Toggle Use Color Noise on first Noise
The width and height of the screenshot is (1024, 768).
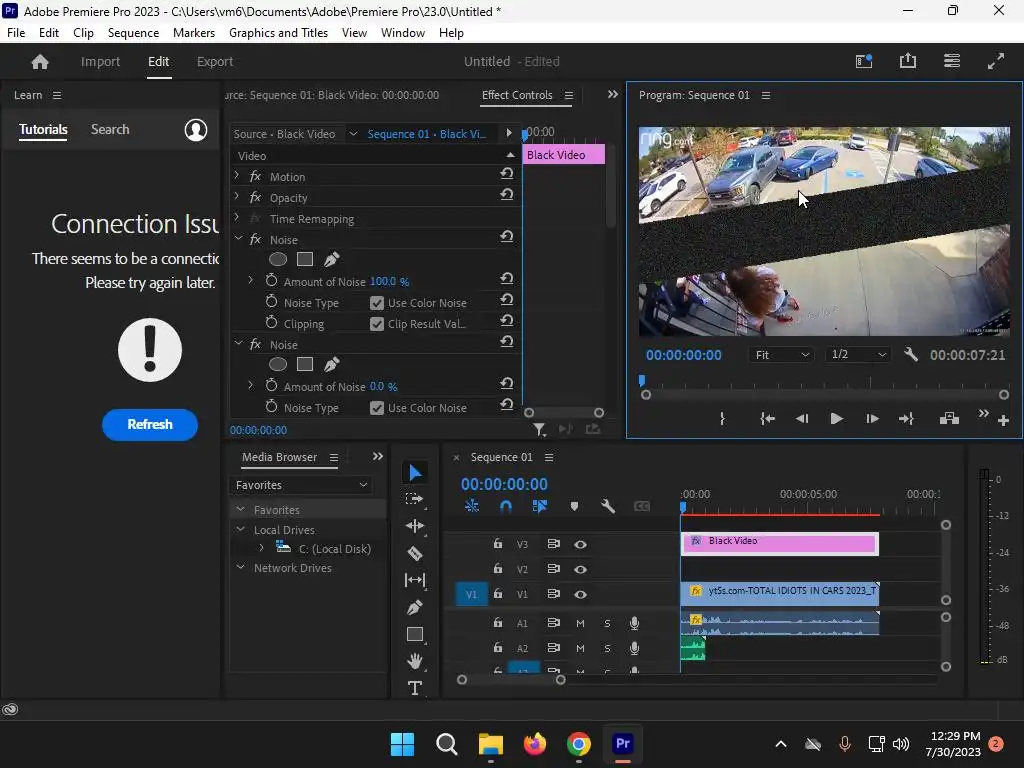tap(377, 303)
